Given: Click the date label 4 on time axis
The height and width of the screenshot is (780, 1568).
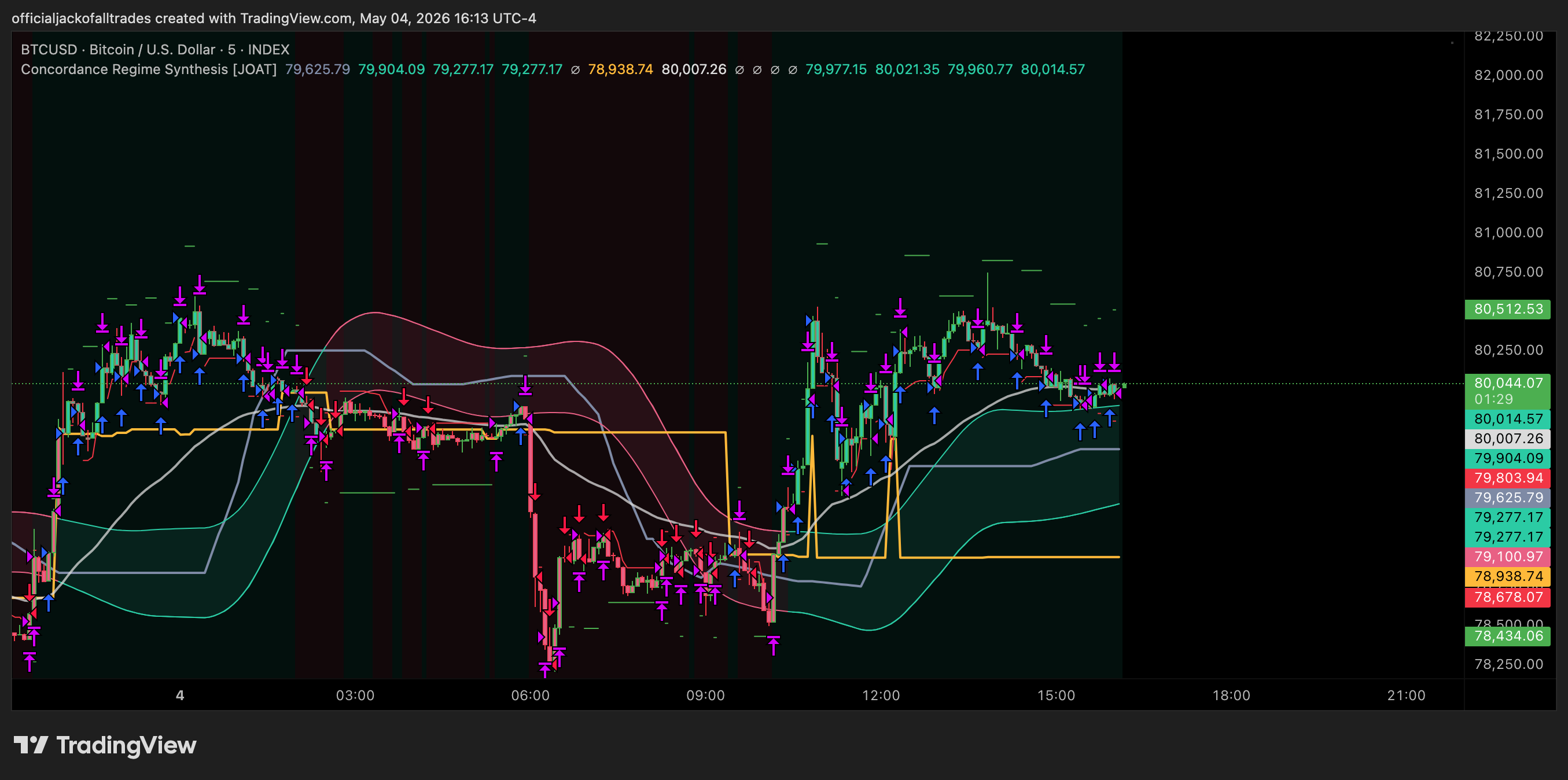Looking at the screenshot, I should pos(179,696).
